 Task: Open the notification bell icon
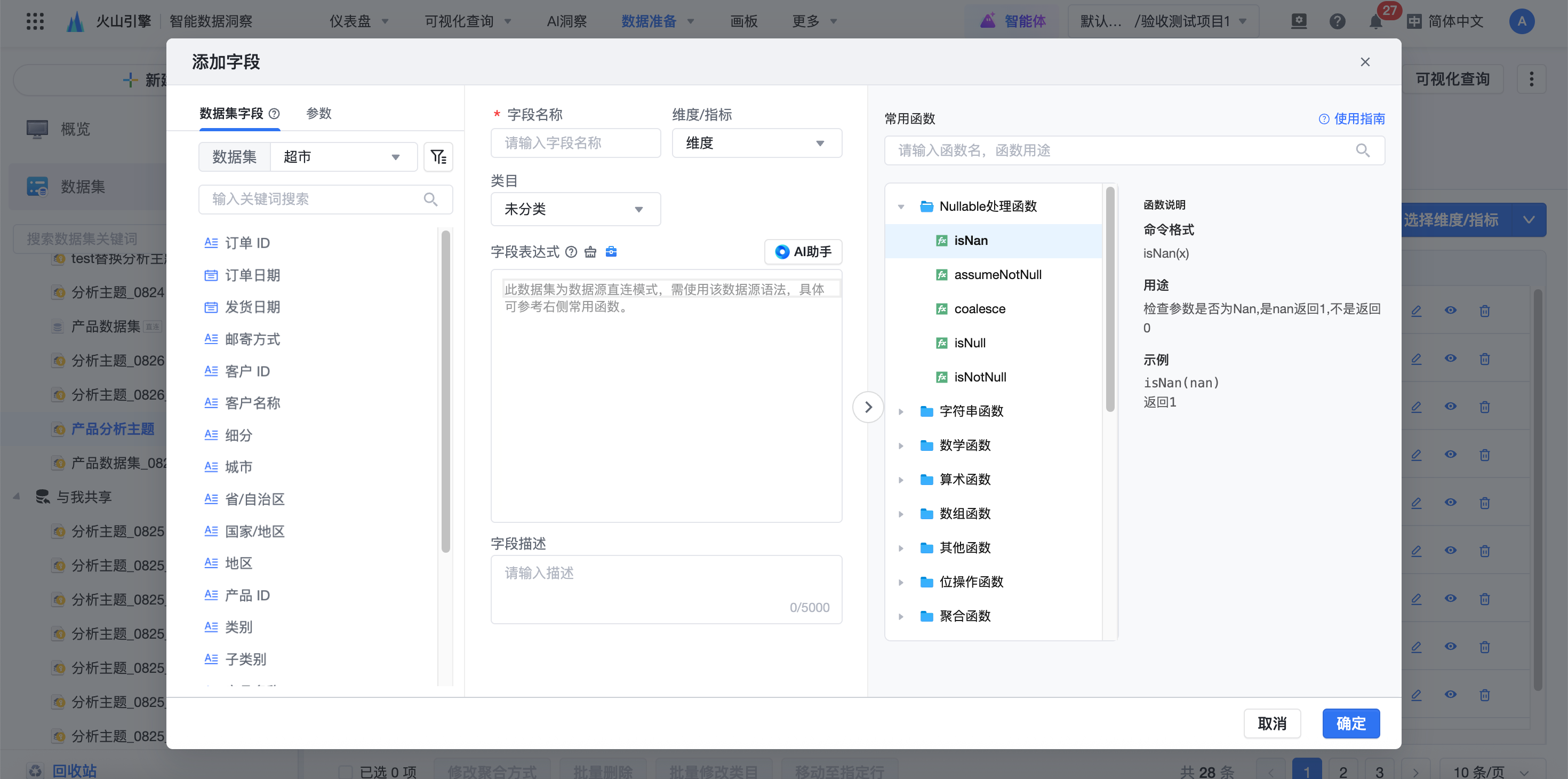(1375, 22)
